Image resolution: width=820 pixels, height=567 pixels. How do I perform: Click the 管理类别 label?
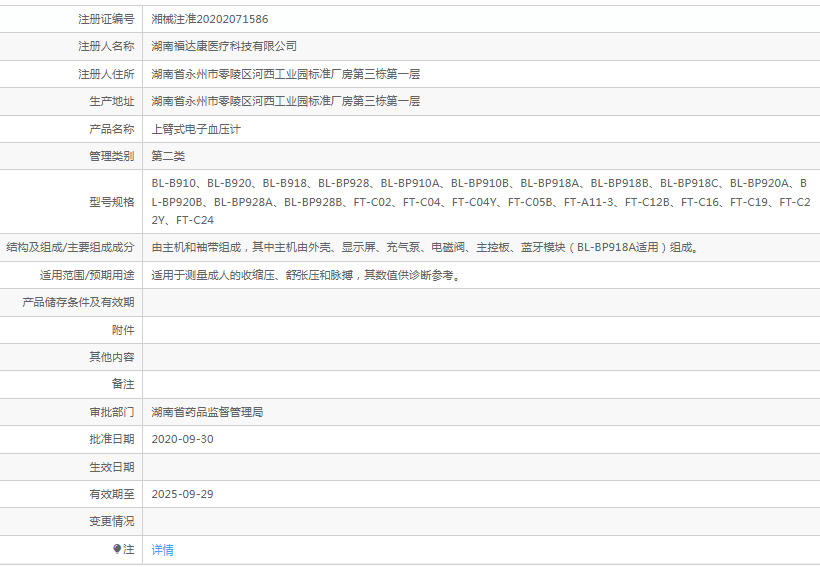pos(112,156)
